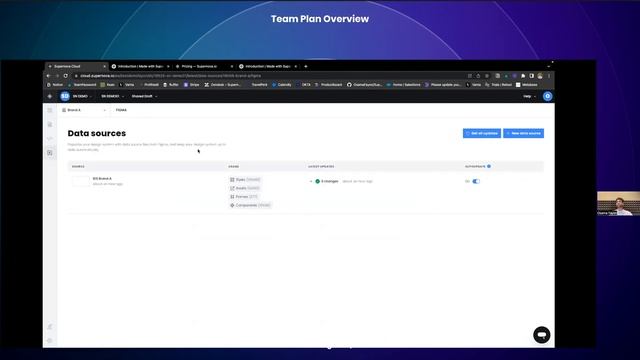The width and height of the screenshot is (640, 360).
Task: Open the Help dropdown menu
Action: [529, 96]
